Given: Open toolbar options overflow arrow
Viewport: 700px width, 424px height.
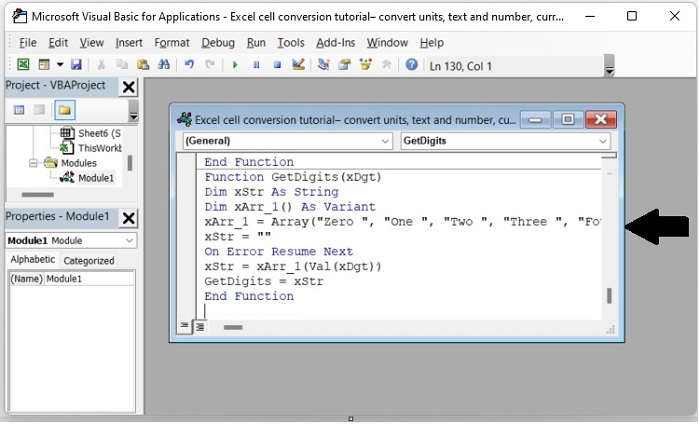Looking at the screenshot, I should pos(609,66).
